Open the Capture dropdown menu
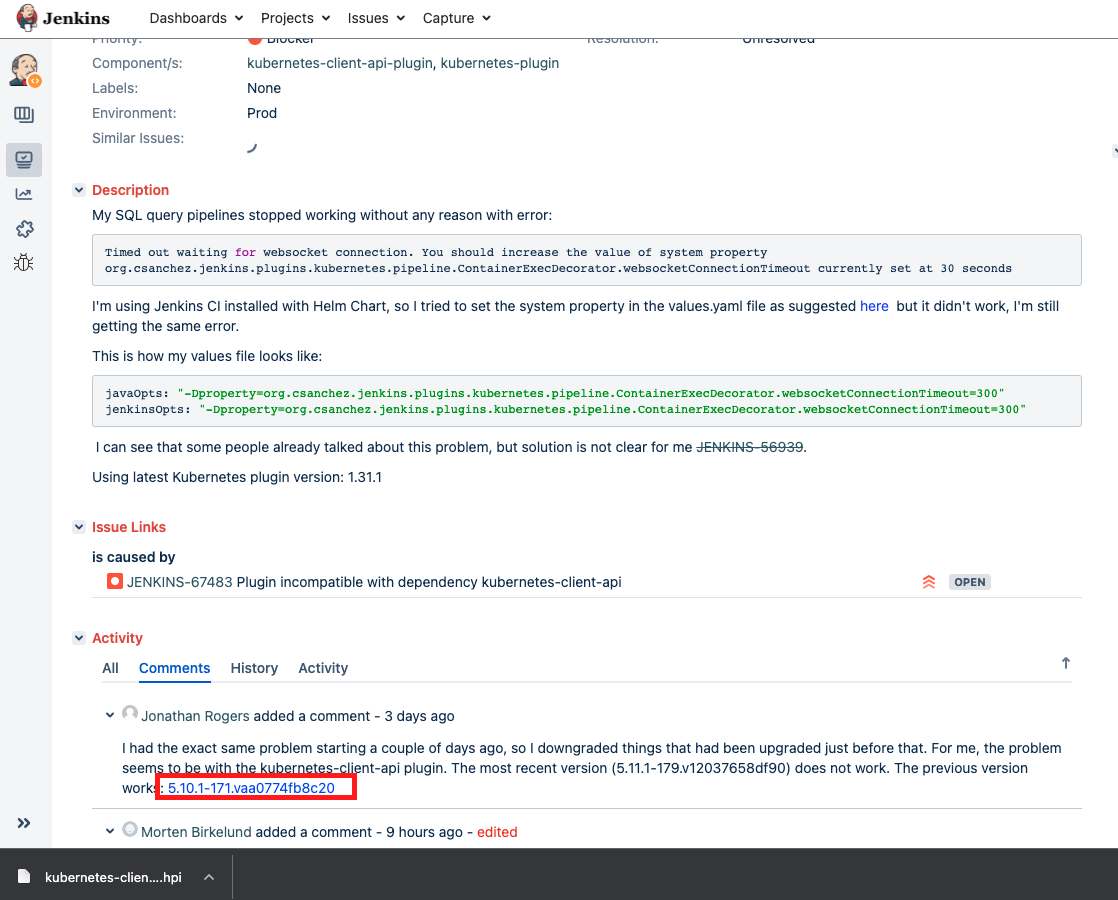The image size is (1118, 900). pyautogui.click(x=456, y=18)
